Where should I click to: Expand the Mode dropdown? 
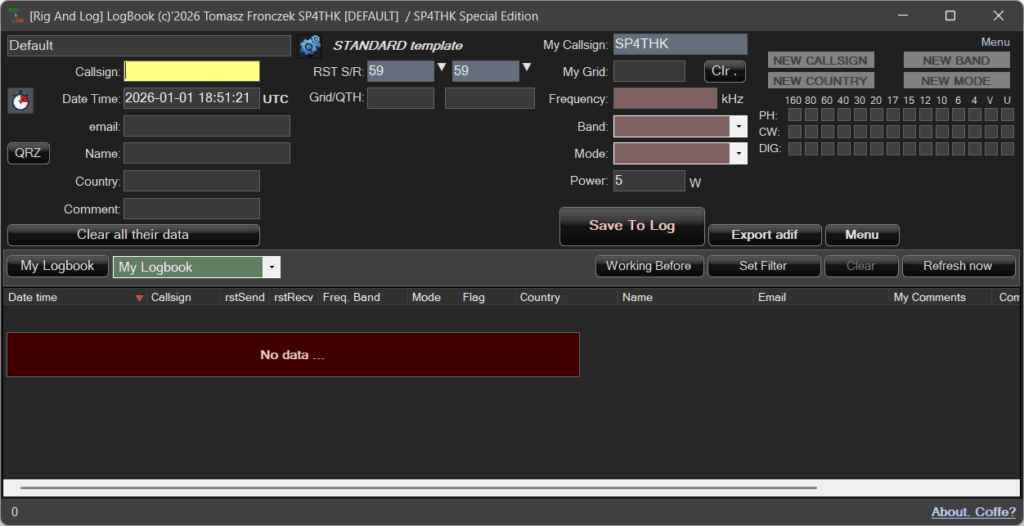[738, 154]
